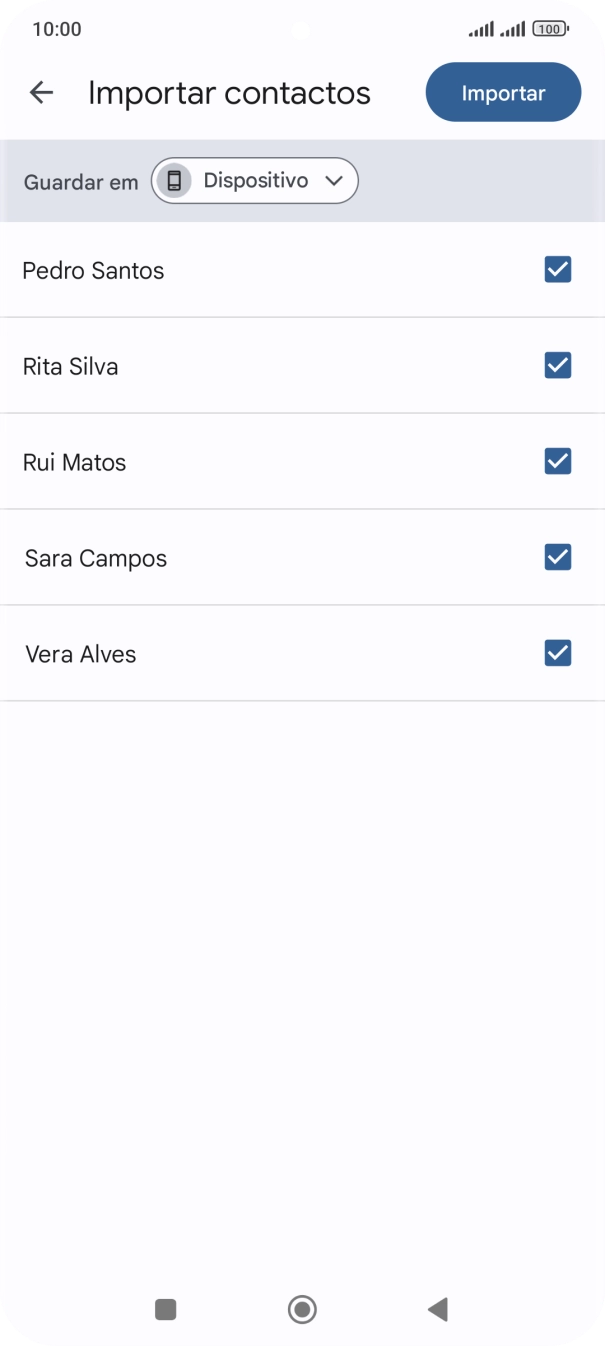Tap the back triangle navigation button
The image size is (605, 1346).
click(437, 1307)
